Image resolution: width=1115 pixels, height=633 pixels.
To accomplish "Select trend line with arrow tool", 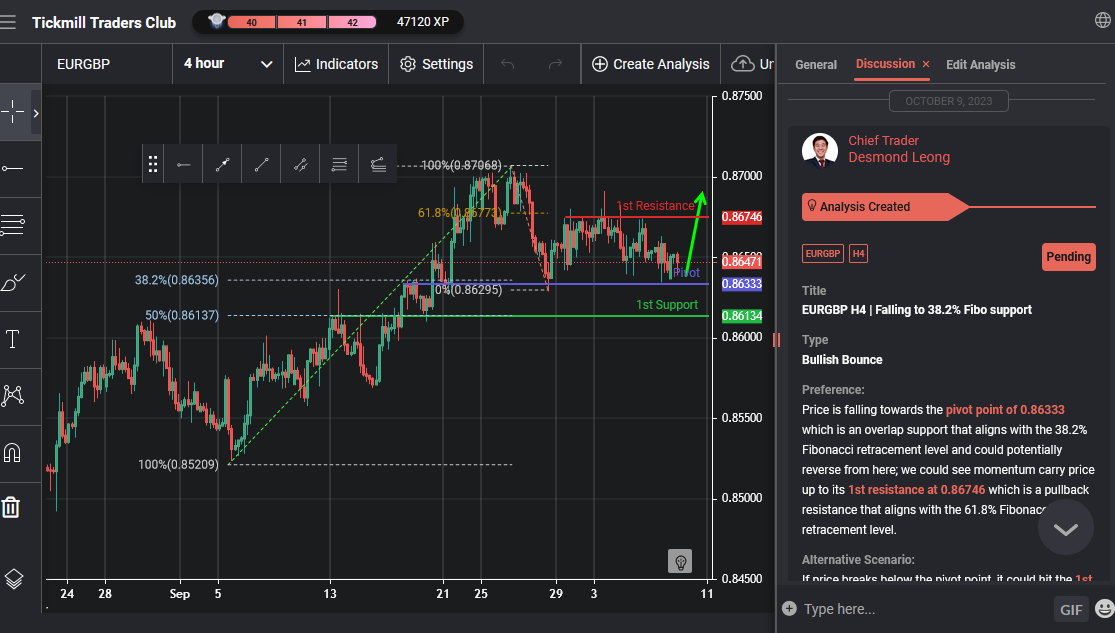I will point(223,164).
